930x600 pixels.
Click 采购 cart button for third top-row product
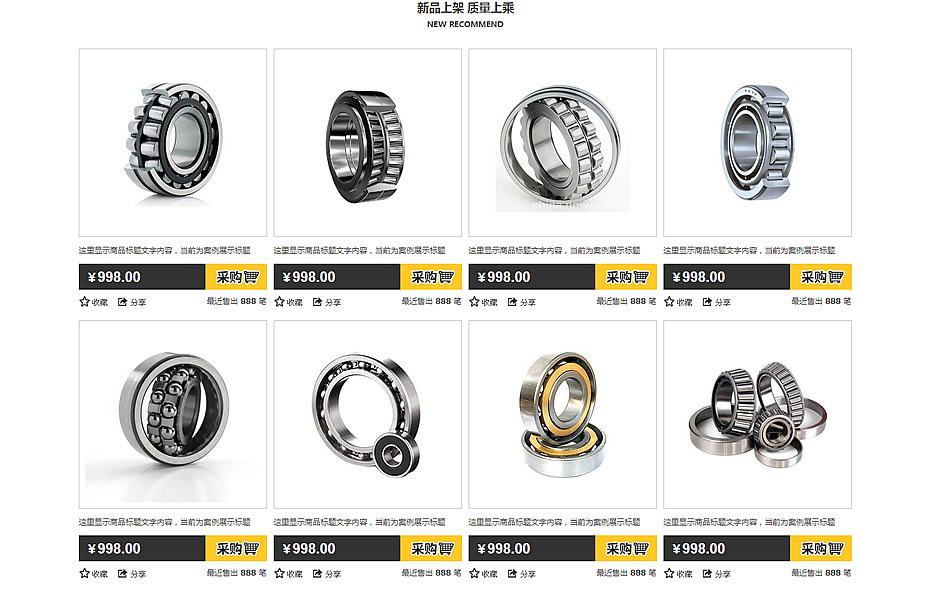[x=626, y=277]
